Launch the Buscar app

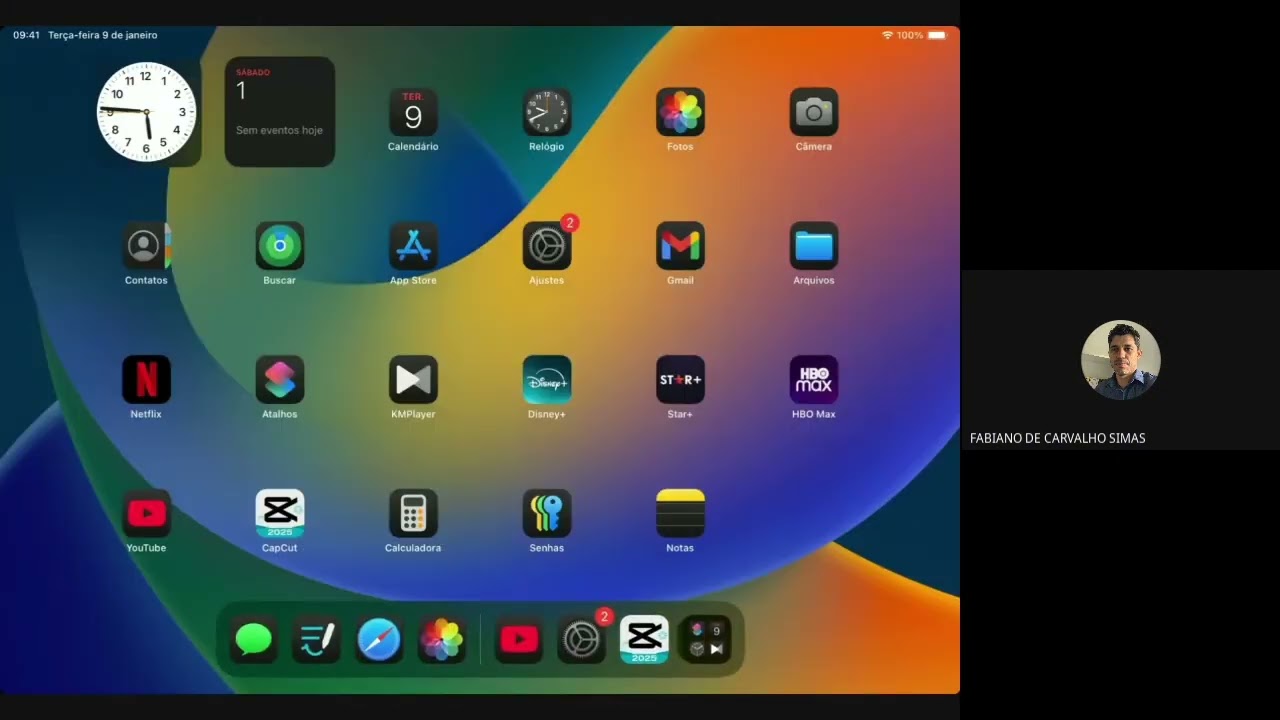pyautogui.click(x=280, y=246)
